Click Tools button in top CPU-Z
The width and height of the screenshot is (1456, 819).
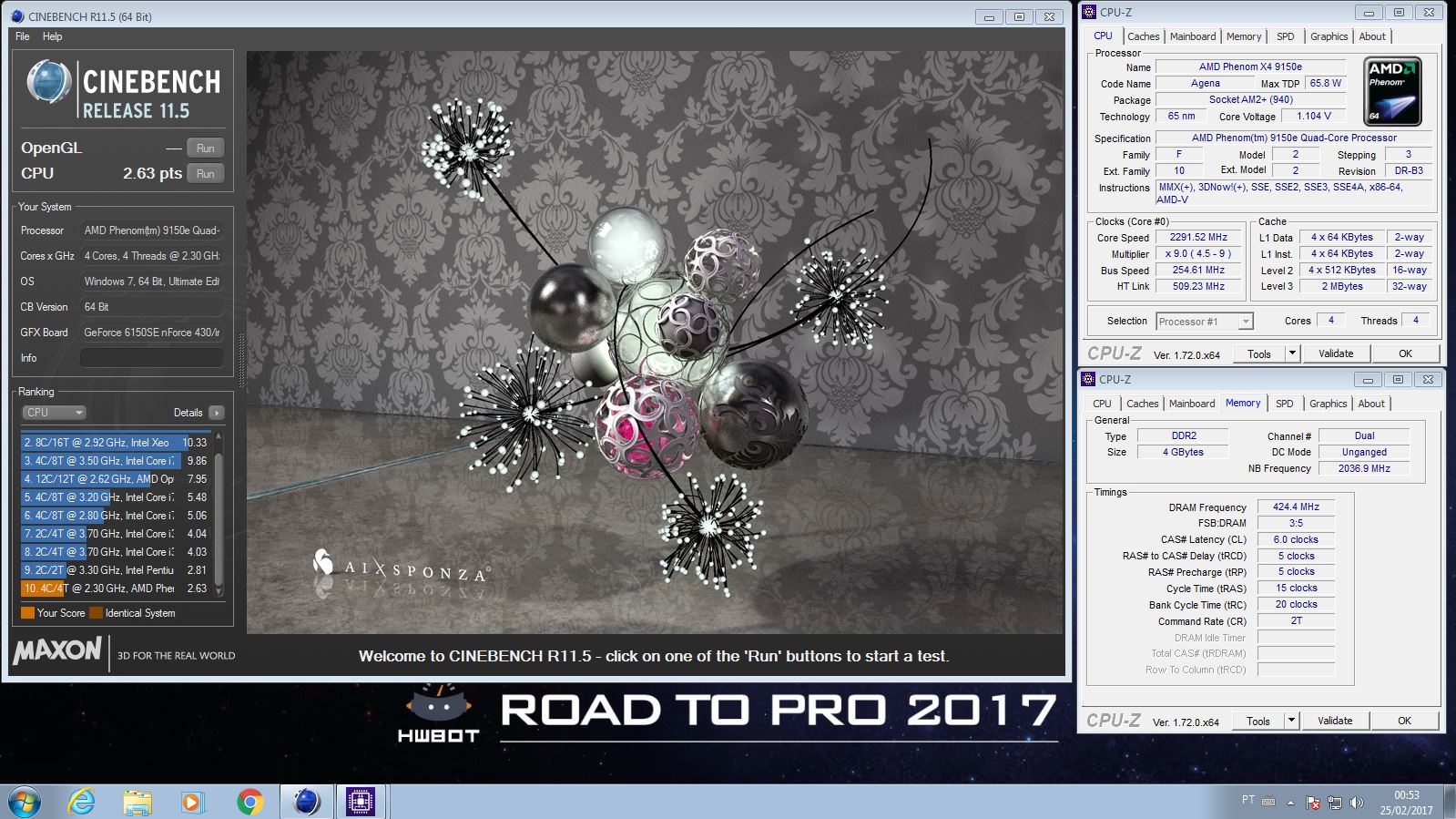(1259, 353)
